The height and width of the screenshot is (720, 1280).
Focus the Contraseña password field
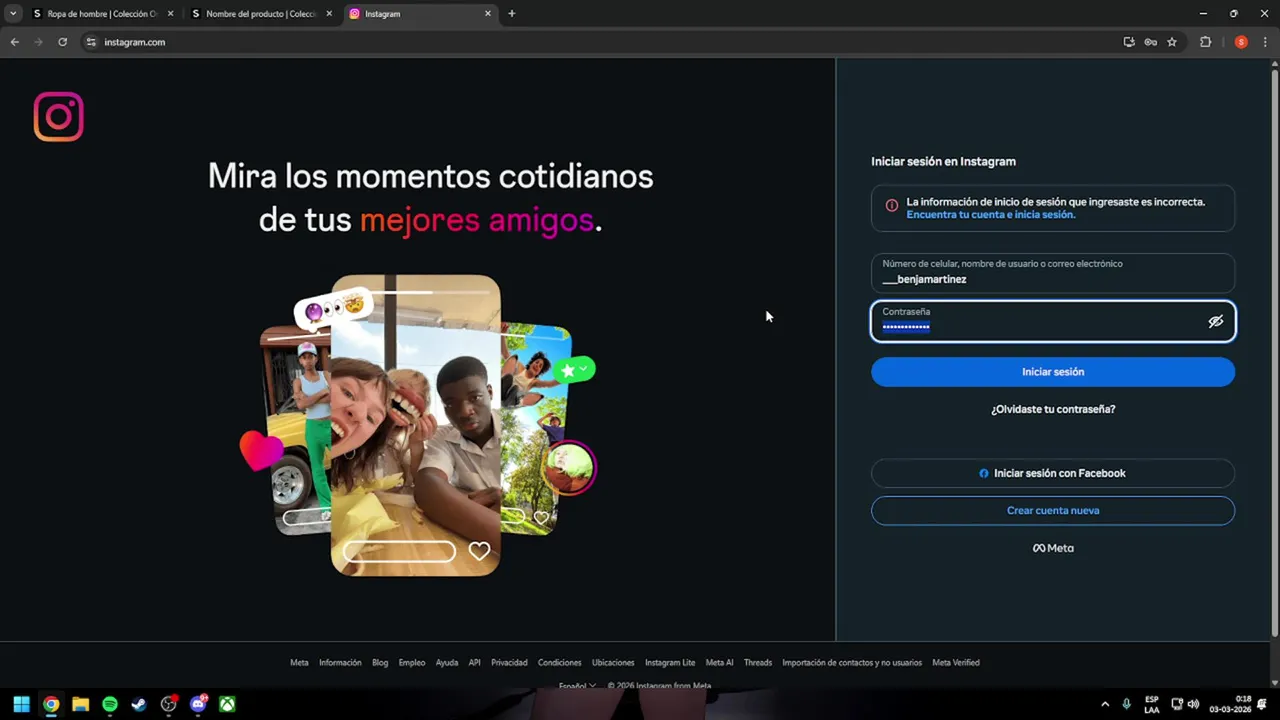coord(1053,321)
